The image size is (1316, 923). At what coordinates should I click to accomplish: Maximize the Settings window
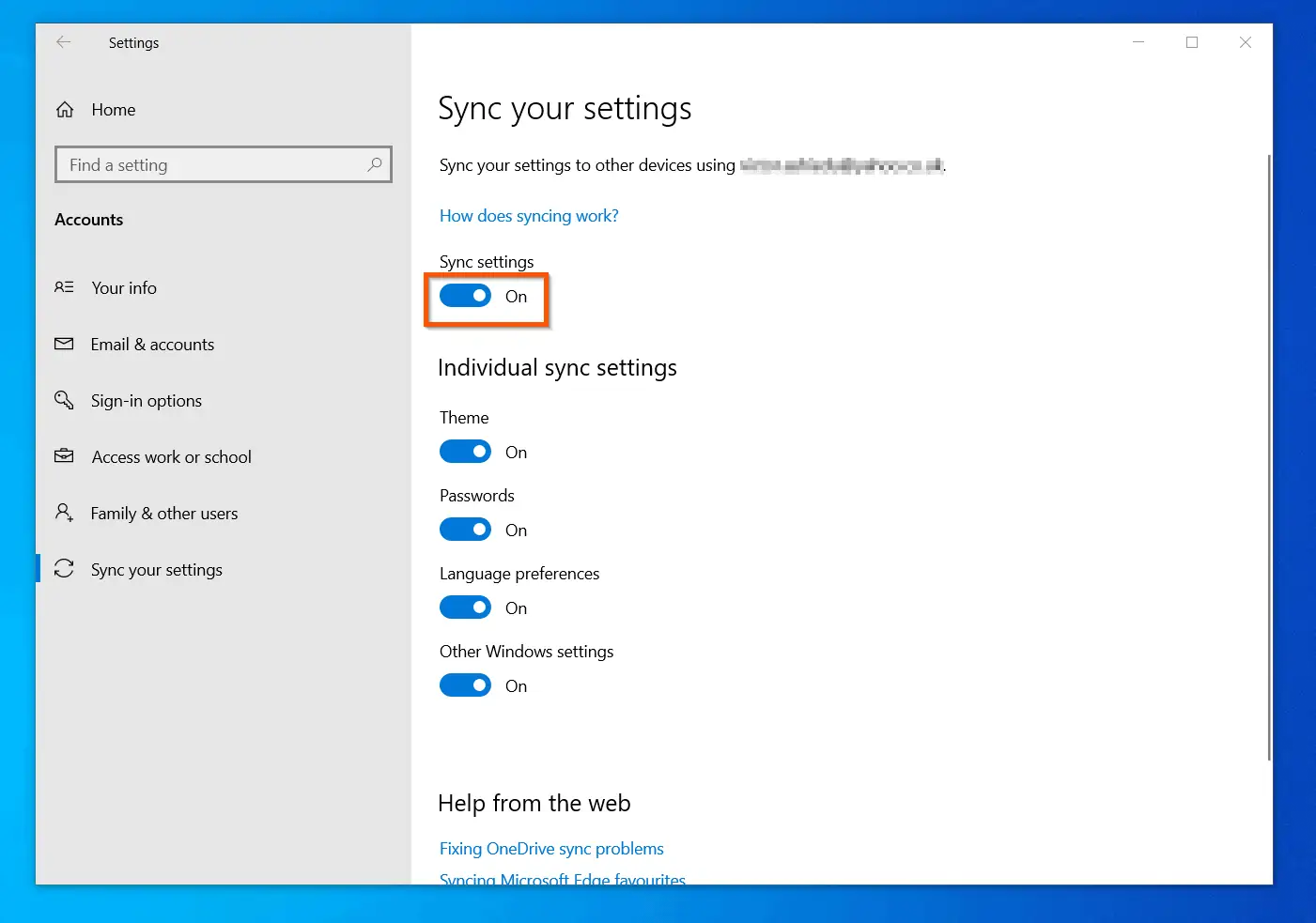(1192, 42)
